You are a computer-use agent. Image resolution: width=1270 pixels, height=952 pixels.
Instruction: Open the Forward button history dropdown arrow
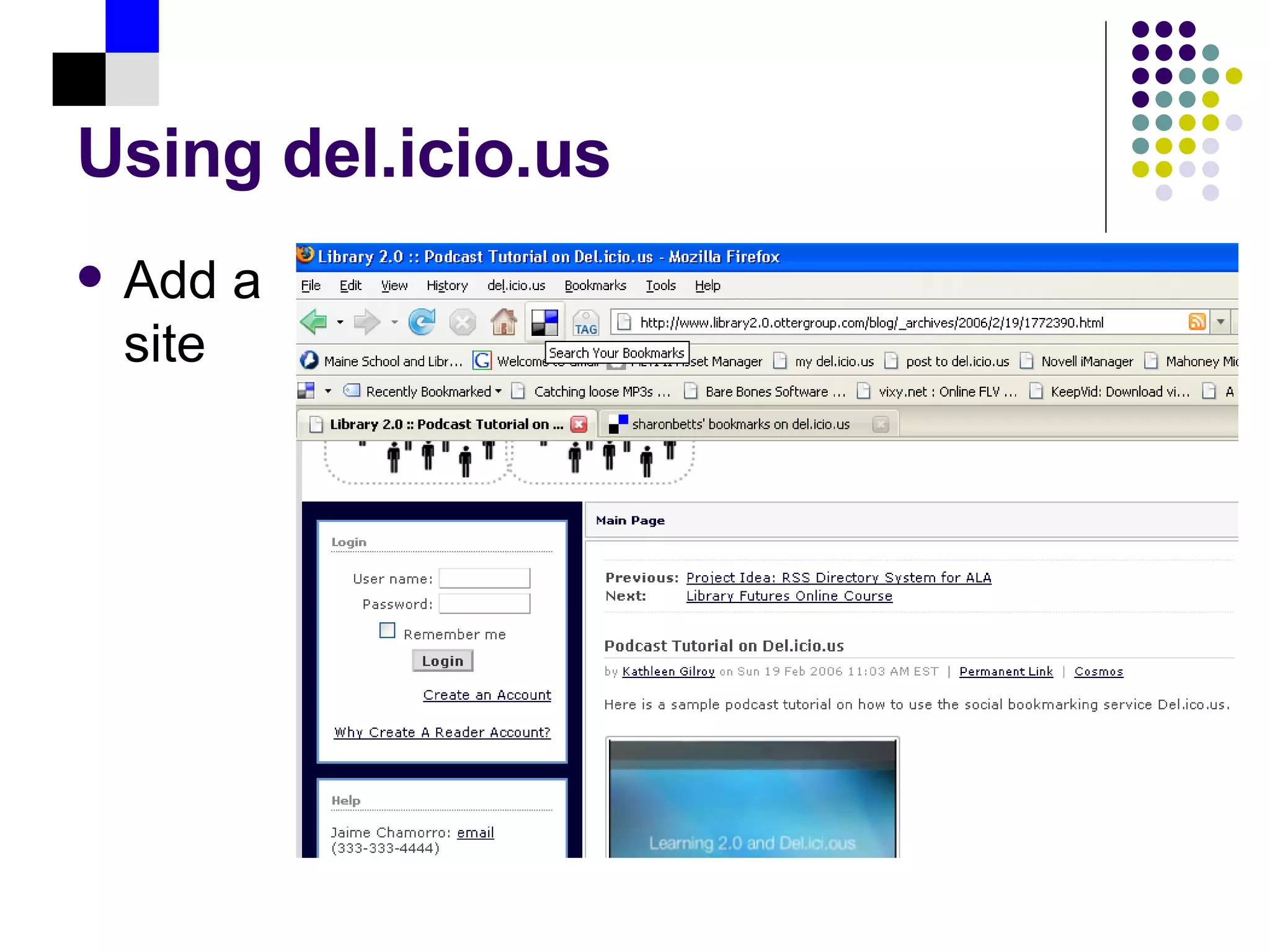click(x=394, y=322)
